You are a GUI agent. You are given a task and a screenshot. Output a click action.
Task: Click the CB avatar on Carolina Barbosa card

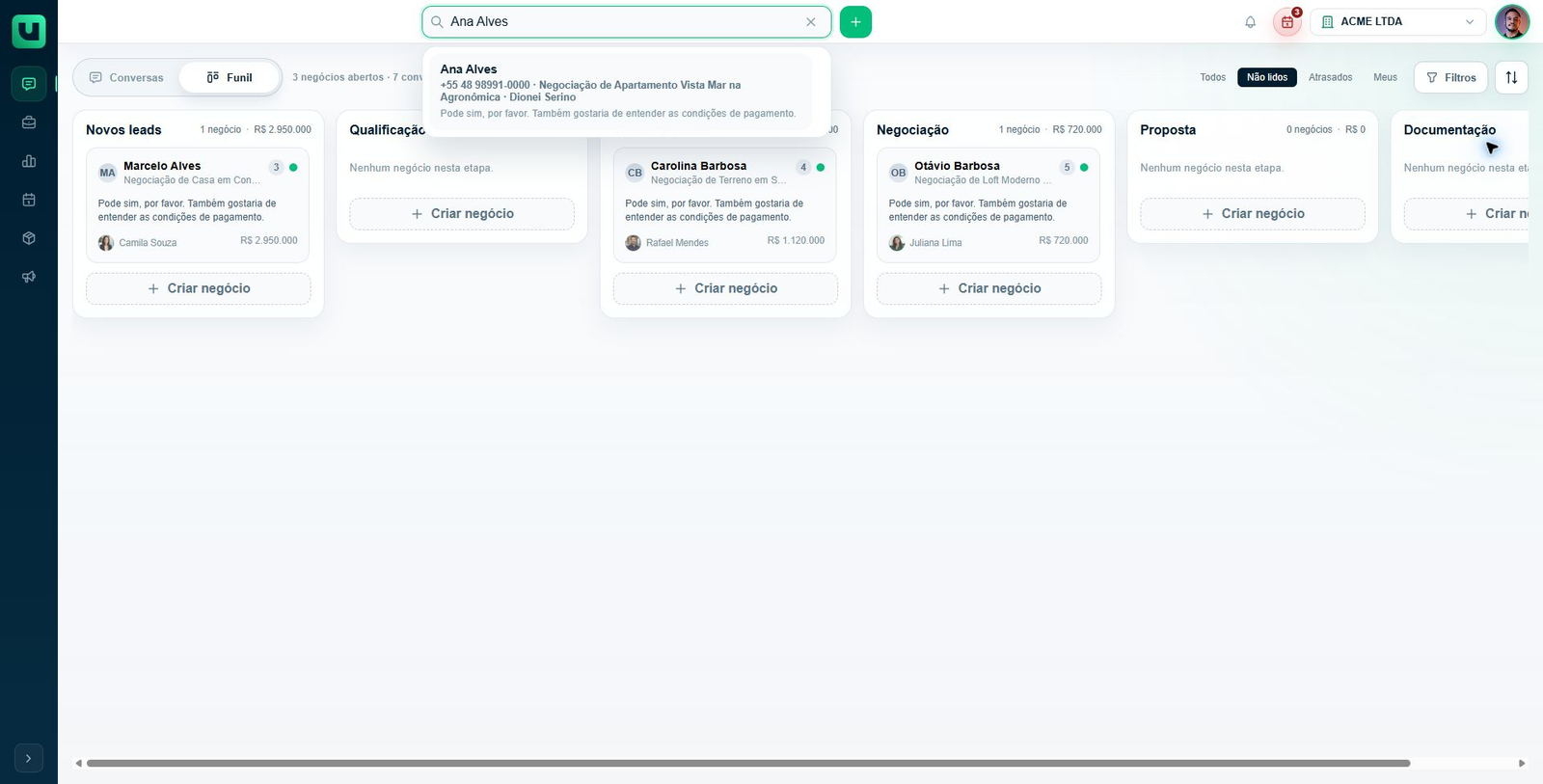tap(635, 173)
